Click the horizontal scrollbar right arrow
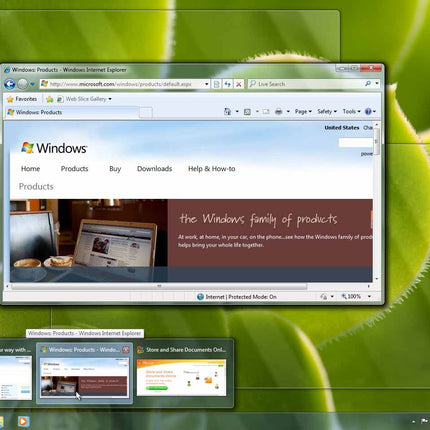Viewport: 430px width, 430px height. coord(369,286)
